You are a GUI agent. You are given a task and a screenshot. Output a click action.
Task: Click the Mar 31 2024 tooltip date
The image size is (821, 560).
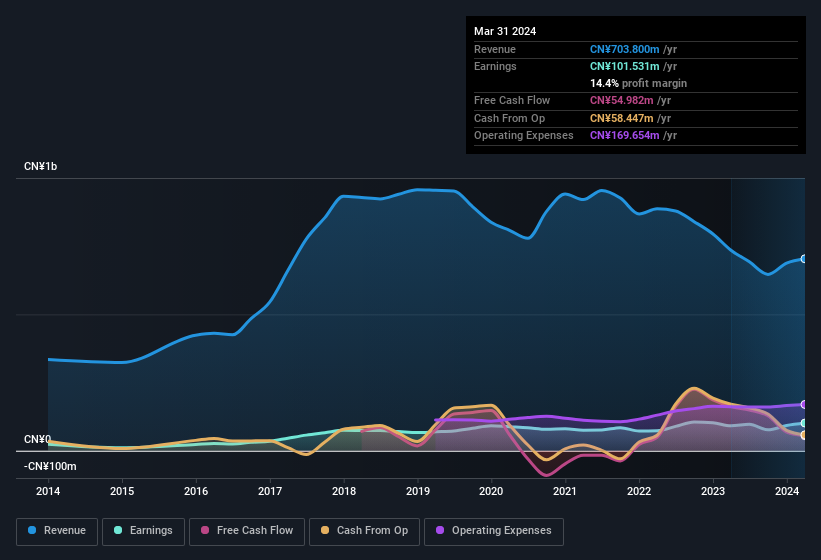click(x=505, y=31)
